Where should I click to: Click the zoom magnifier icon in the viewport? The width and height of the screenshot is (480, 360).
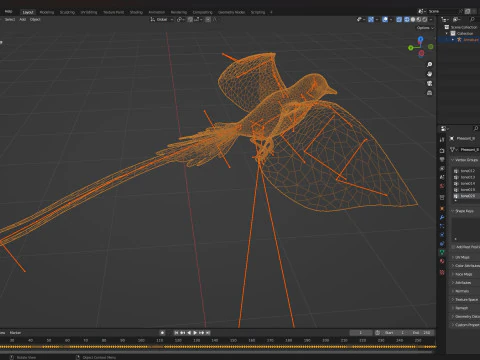coord(430,64)
